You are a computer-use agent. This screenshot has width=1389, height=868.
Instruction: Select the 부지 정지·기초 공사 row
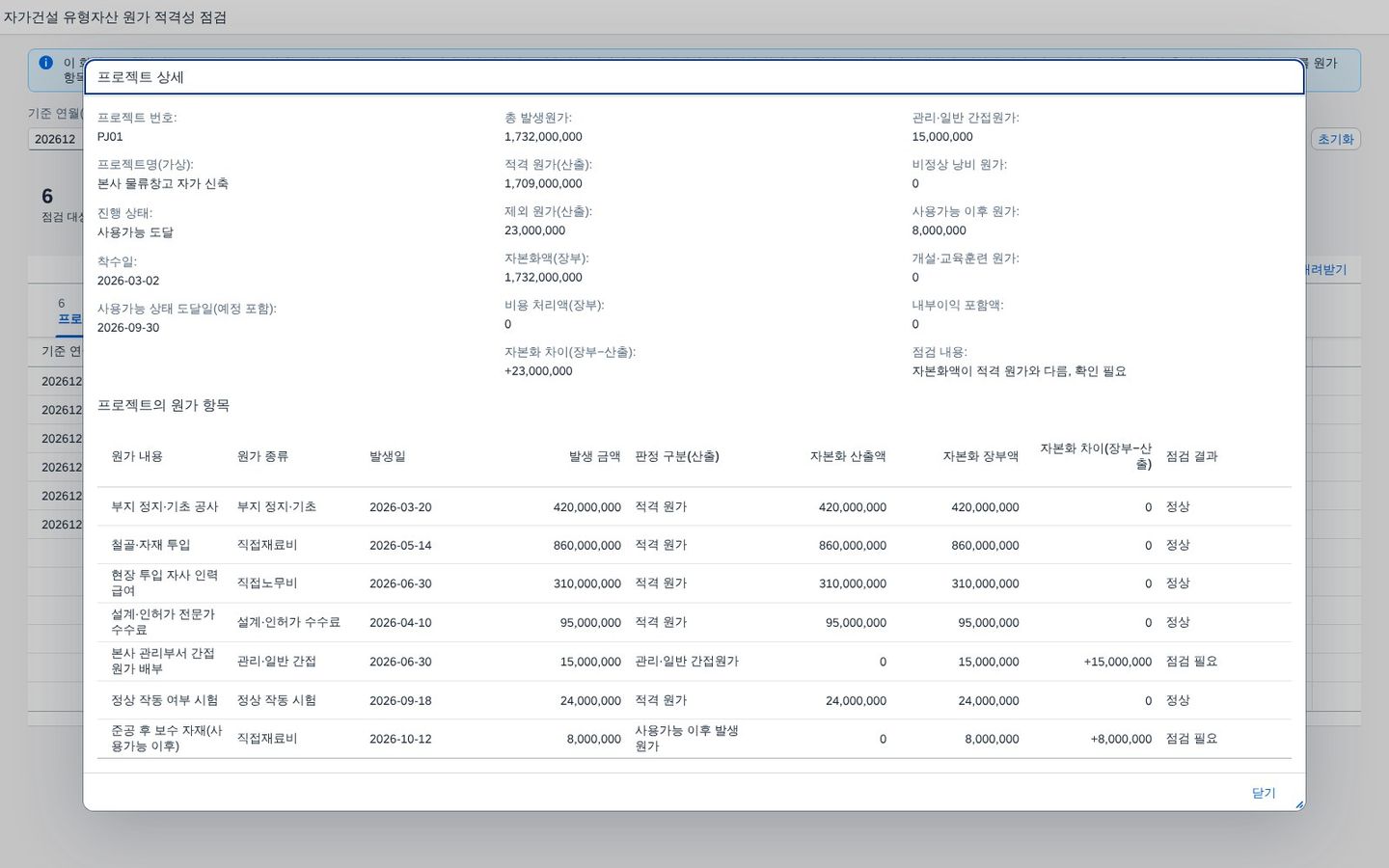694,506
